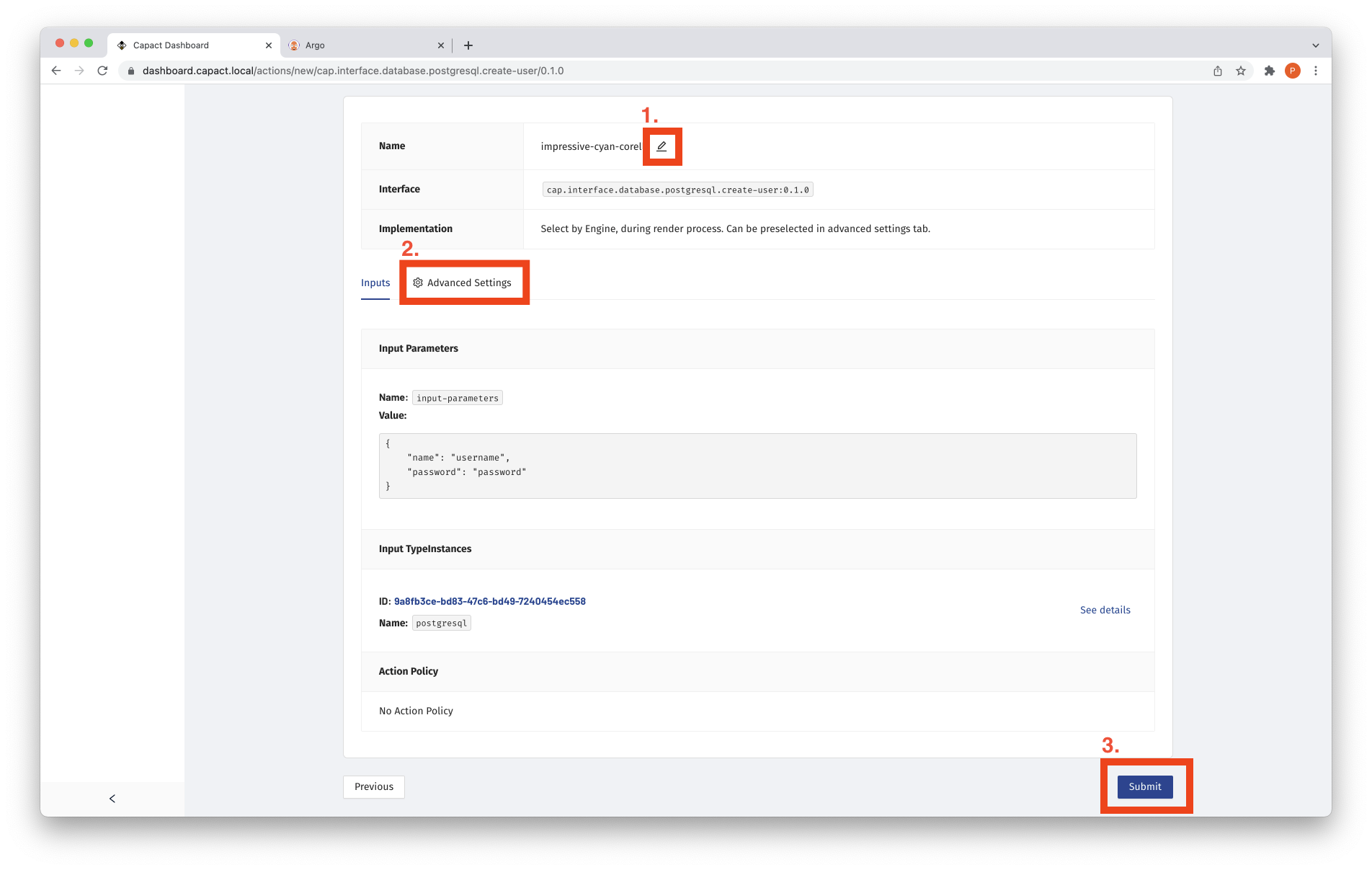Submit the create-user action
Screen dimensions: 1372x870
[x=1144, y=786]
